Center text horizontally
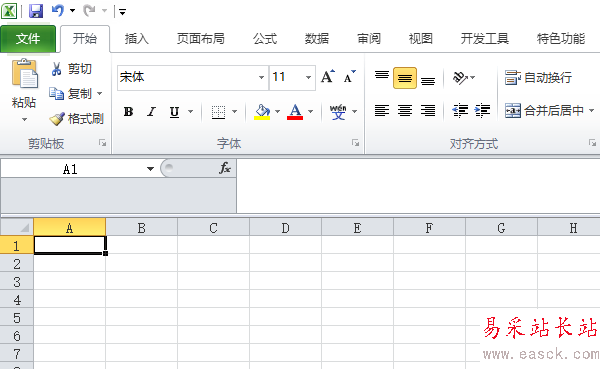Screen dimensions: 600x369 tap(405, 111)
